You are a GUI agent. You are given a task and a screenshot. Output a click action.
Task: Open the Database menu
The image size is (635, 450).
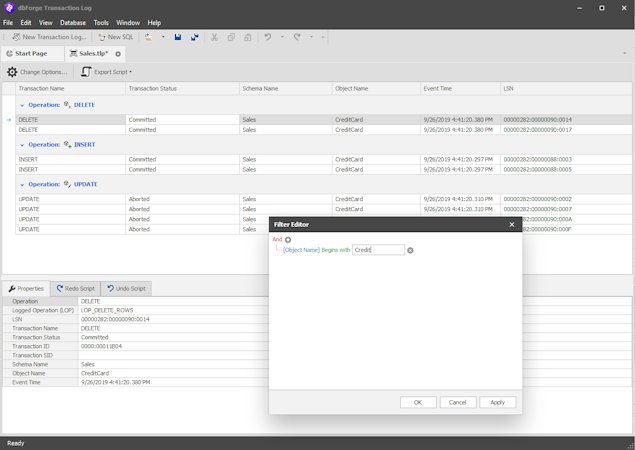coord(73,23)
